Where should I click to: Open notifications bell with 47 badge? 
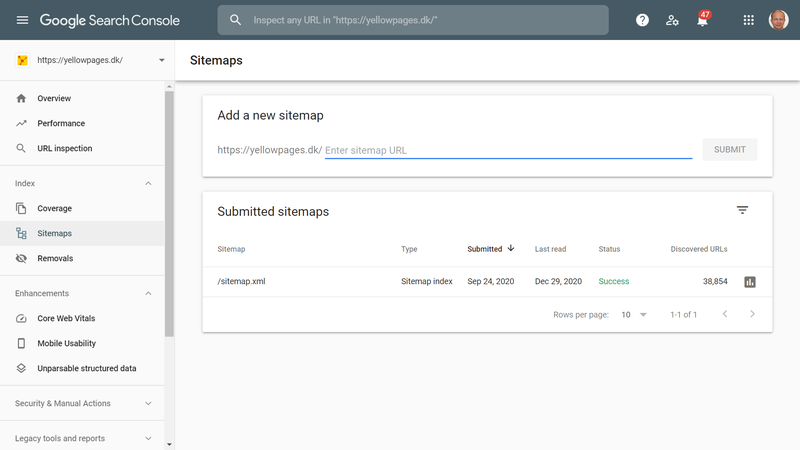[703, 19]
